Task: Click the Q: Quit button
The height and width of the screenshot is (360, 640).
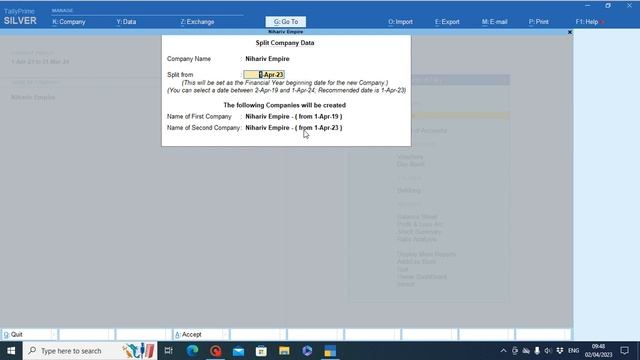Action: tap(29, 335)
